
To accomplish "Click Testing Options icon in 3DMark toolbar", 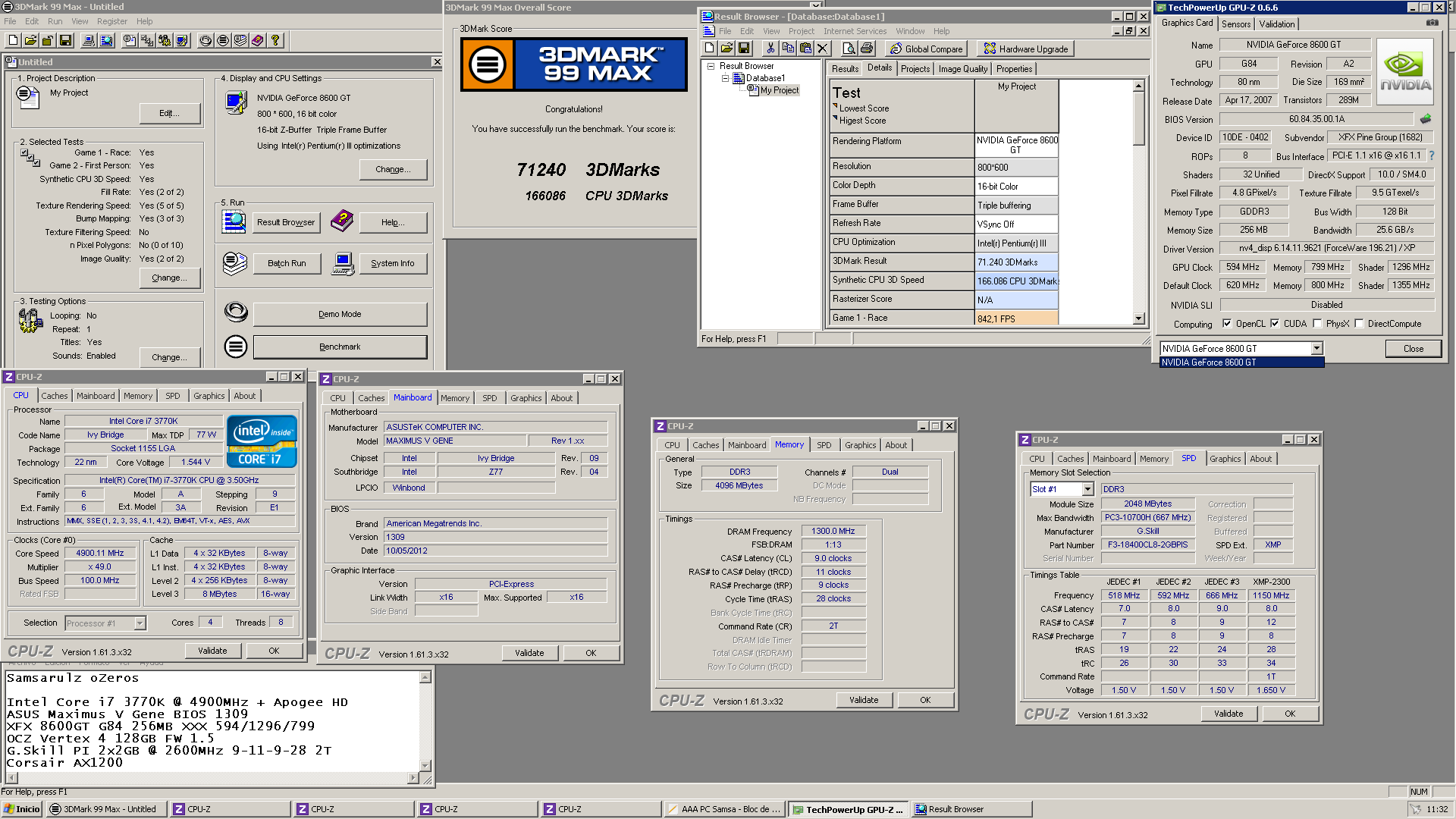I will point(165,40).
